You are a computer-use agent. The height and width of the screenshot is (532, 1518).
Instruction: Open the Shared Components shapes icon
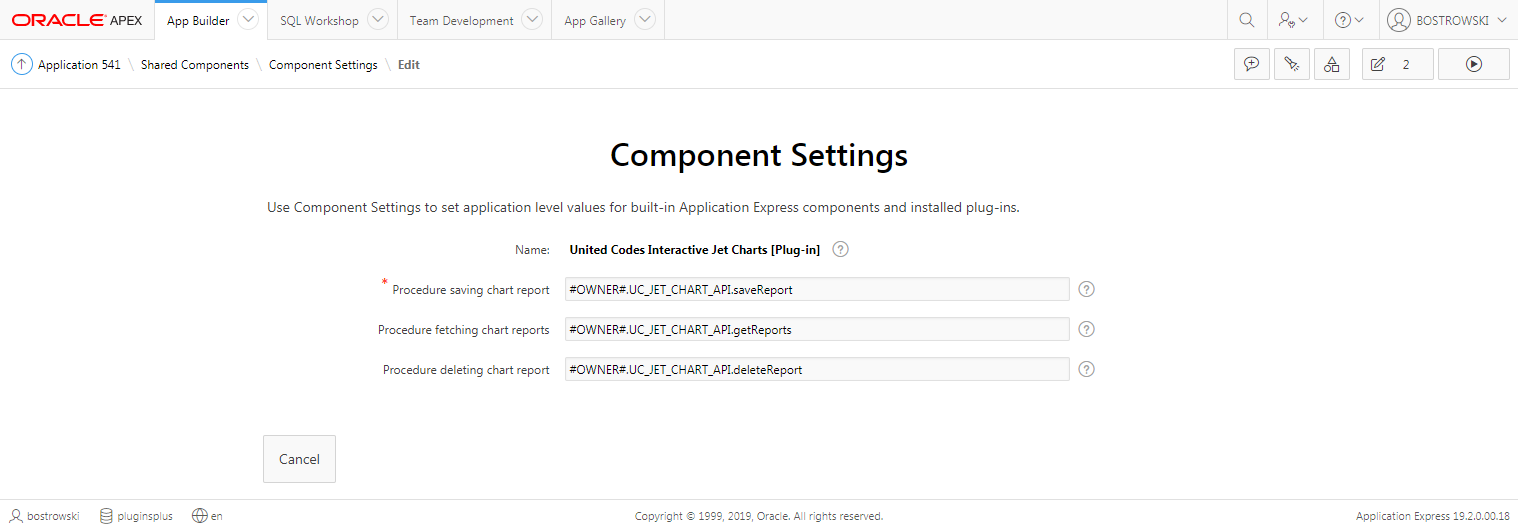pyautogui.click(x=1331, y=64)
